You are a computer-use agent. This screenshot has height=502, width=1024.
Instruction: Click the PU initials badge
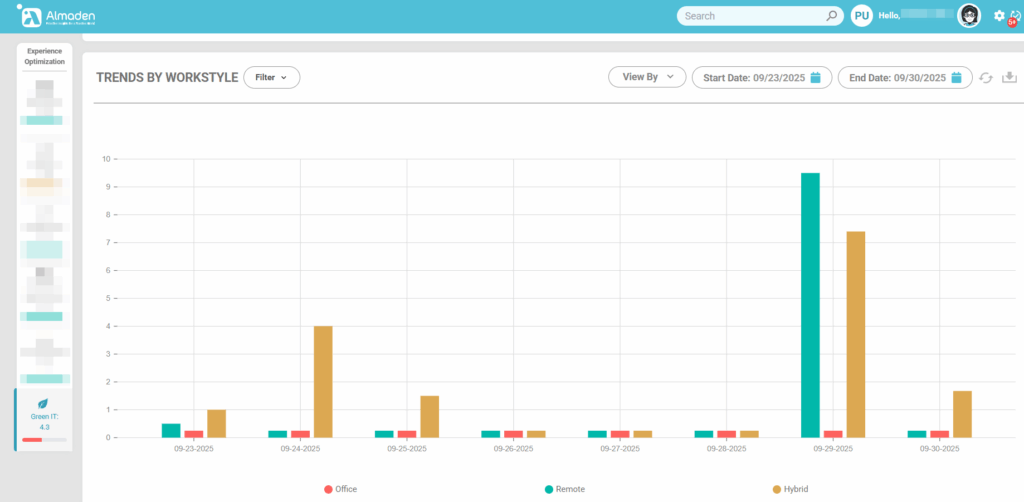pyautogui.click(x=861, y=16)
